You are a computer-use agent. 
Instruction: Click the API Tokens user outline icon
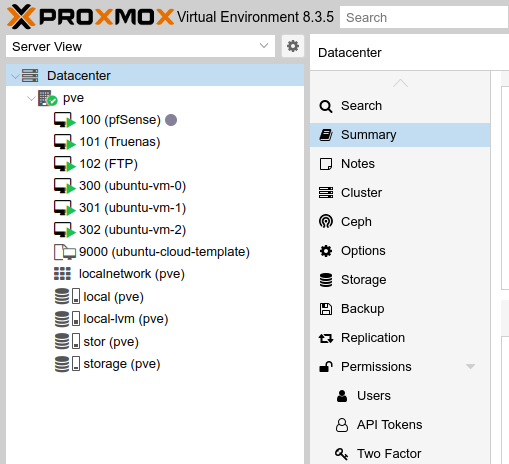(342, 425)
